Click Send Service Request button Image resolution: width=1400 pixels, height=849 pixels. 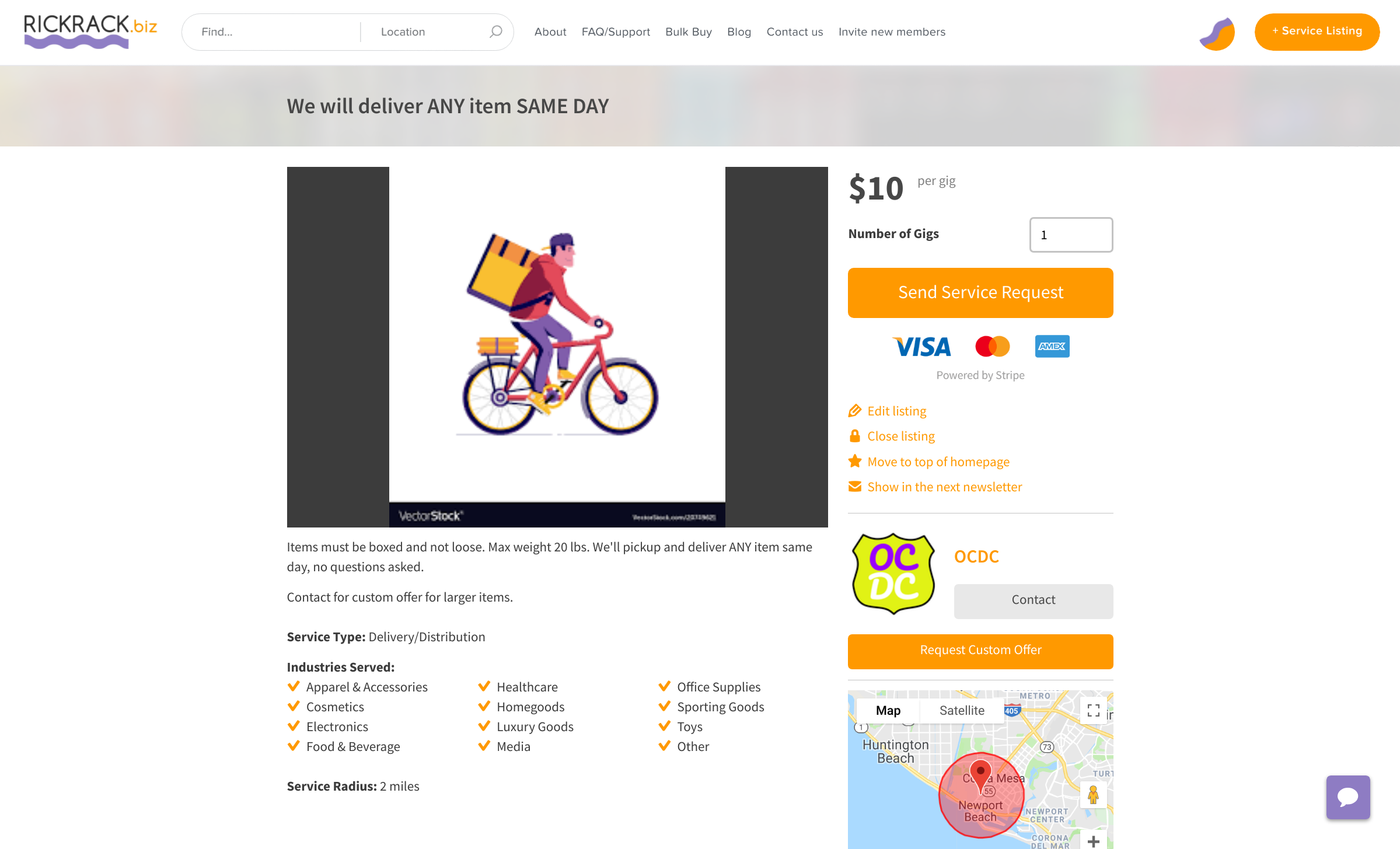tap(980, 292)
